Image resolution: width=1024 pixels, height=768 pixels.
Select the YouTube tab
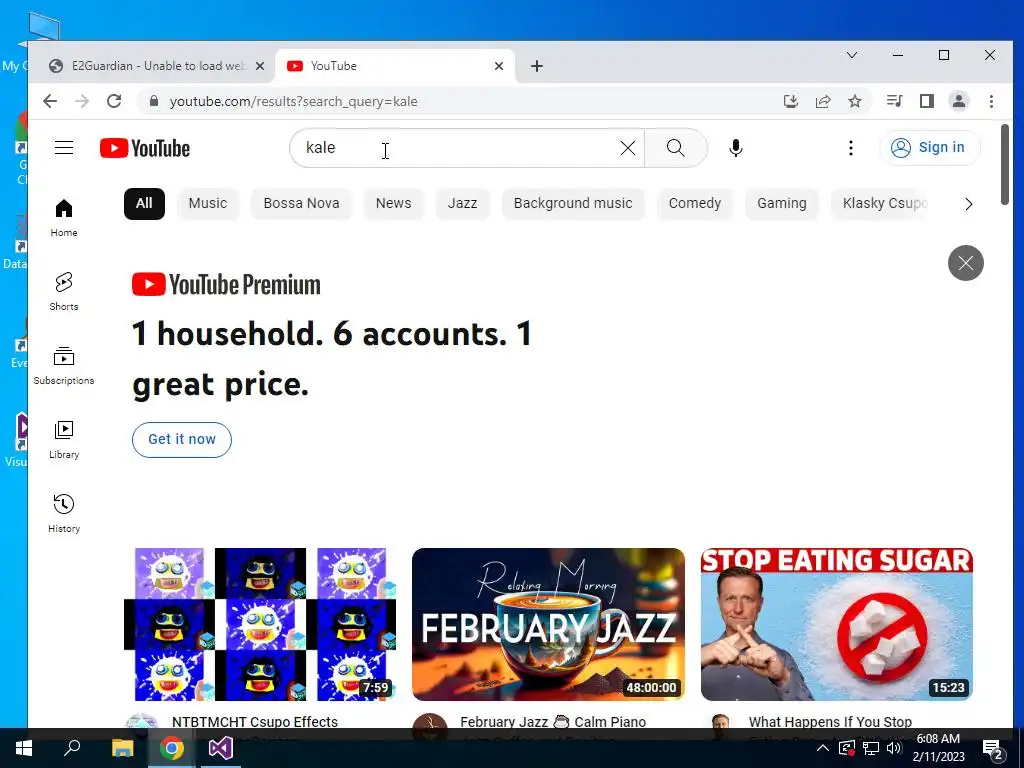point(395,66)
